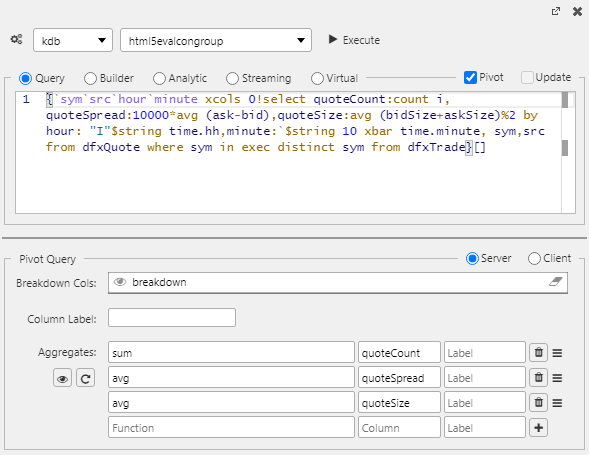Choose Server pivot mode
The image size is (589, 455).
click(x=472, y=258)
